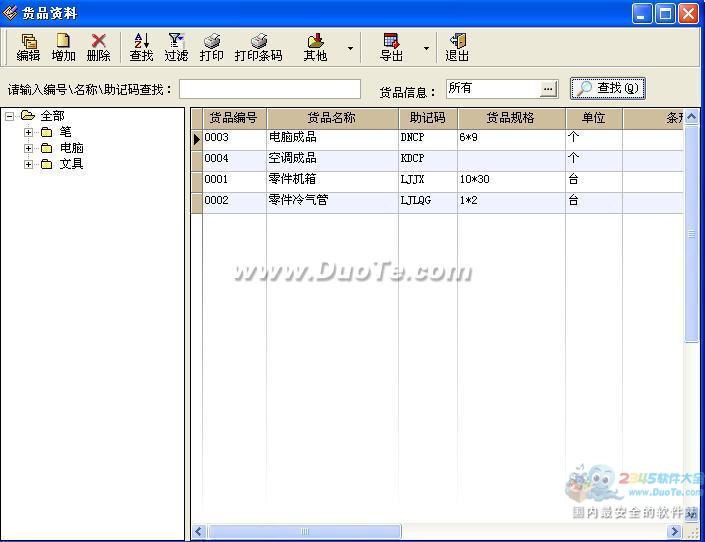Click the row indicator for 0003
705x542 pixels.
[197, 139]
